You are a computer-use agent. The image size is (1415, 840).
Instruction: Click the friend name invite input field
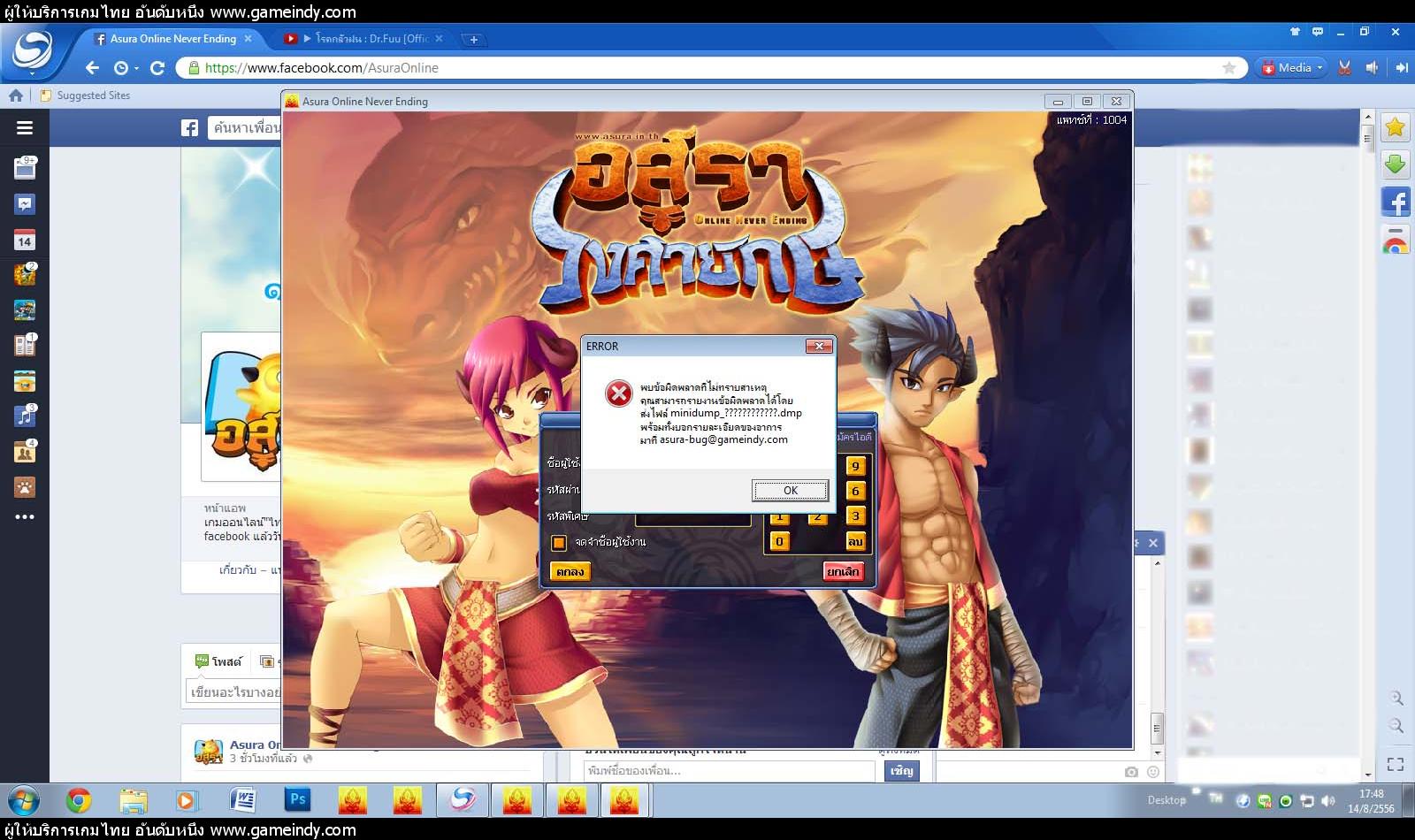tap(730, 771)
